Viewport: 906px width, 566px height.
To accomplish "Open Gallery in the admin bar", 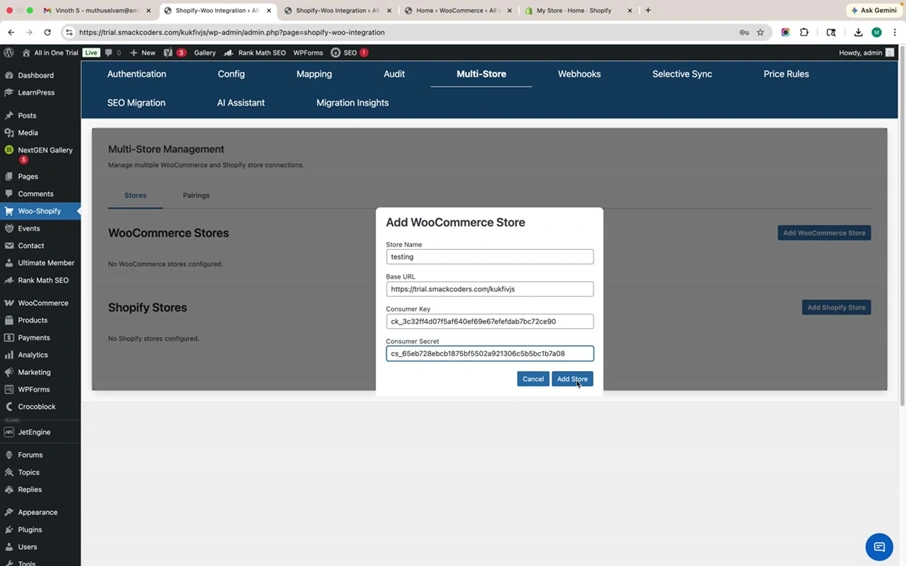I will pos(205,53).
